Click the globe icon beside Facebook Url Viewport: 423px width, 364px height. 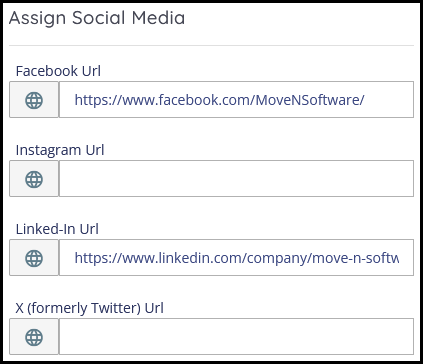[x=34, y=100]
